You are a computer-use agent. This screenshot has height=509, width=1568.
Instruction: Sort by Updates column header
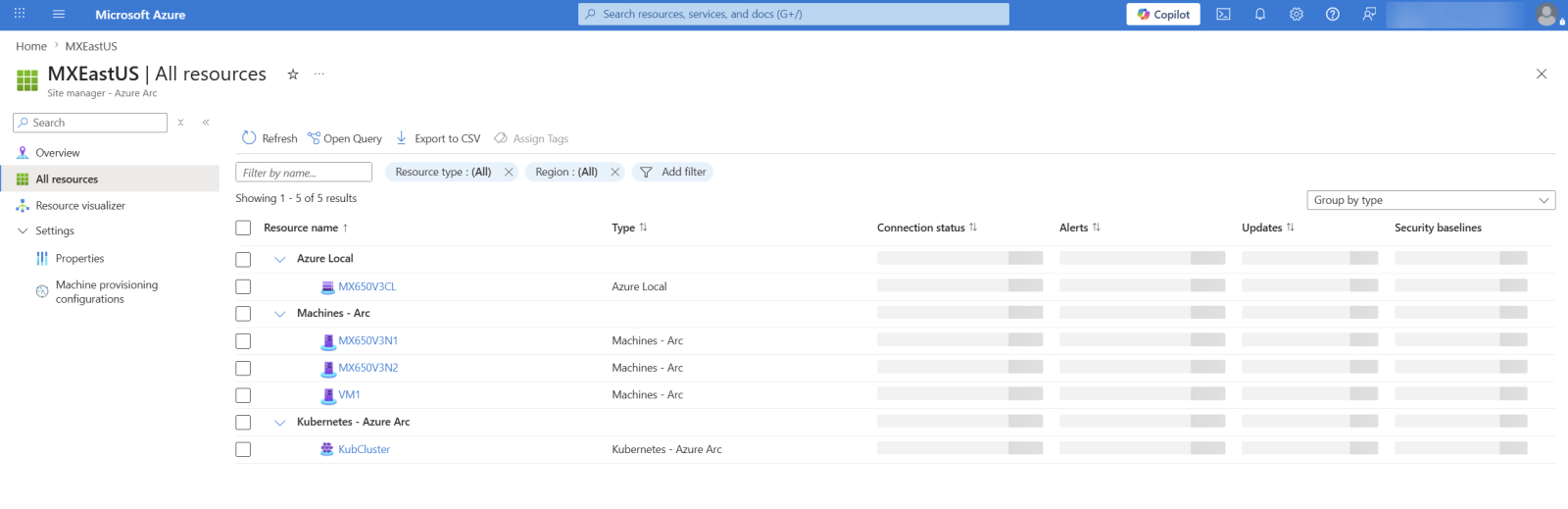(1268, 228)
